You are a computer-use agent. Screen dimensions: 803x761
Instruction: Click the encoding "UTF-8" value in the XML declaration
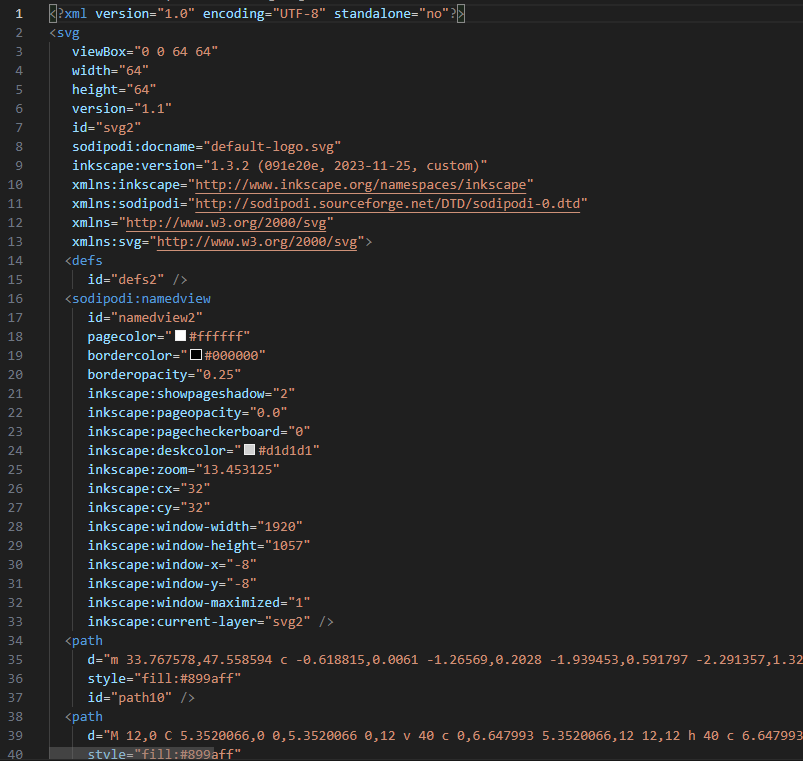(297, 13)
